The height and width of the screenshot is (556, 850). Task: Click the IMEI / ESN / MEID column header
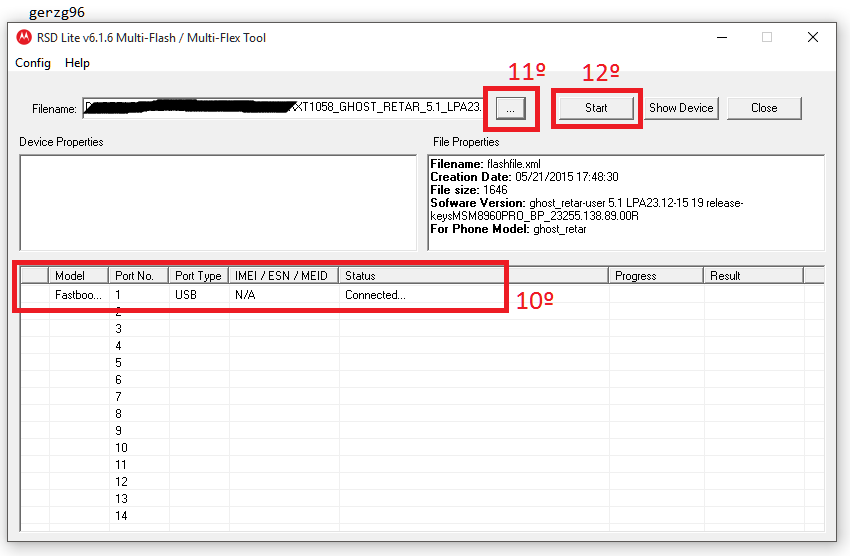pos(283,276)
